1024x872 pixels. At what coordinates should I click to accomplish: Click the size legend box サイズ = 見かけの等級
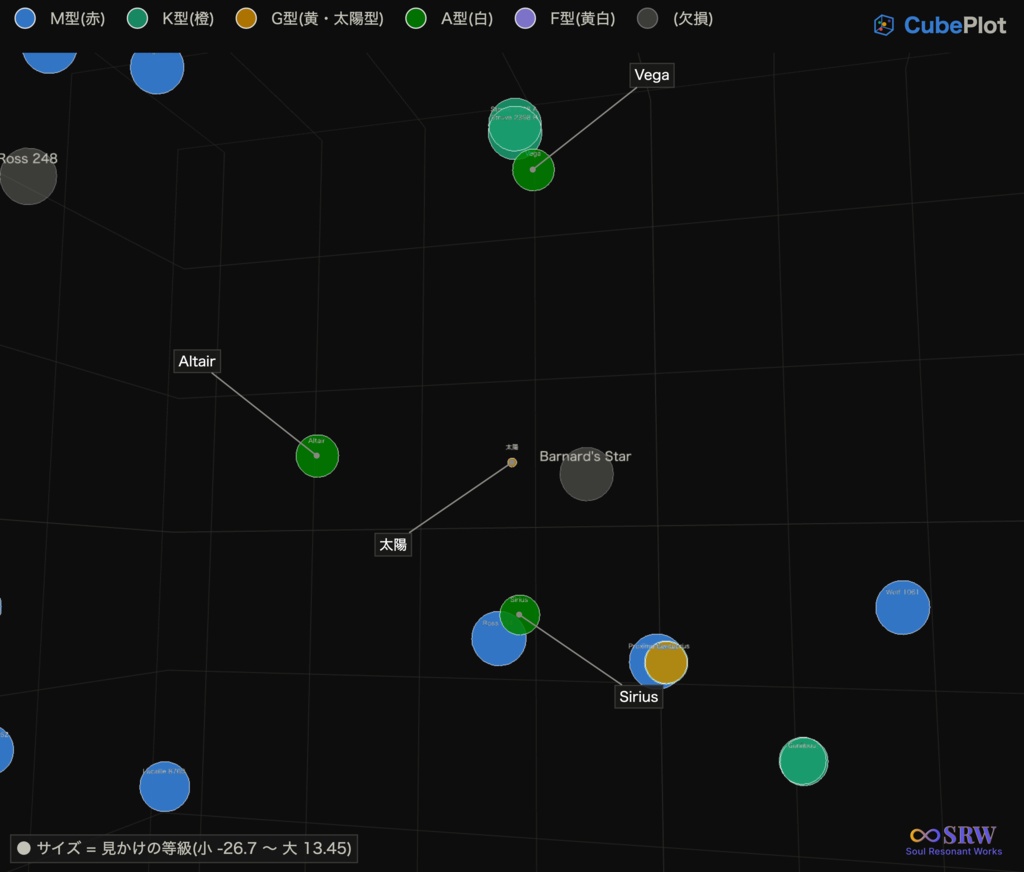pyautogui.click(x=184, y=848)
